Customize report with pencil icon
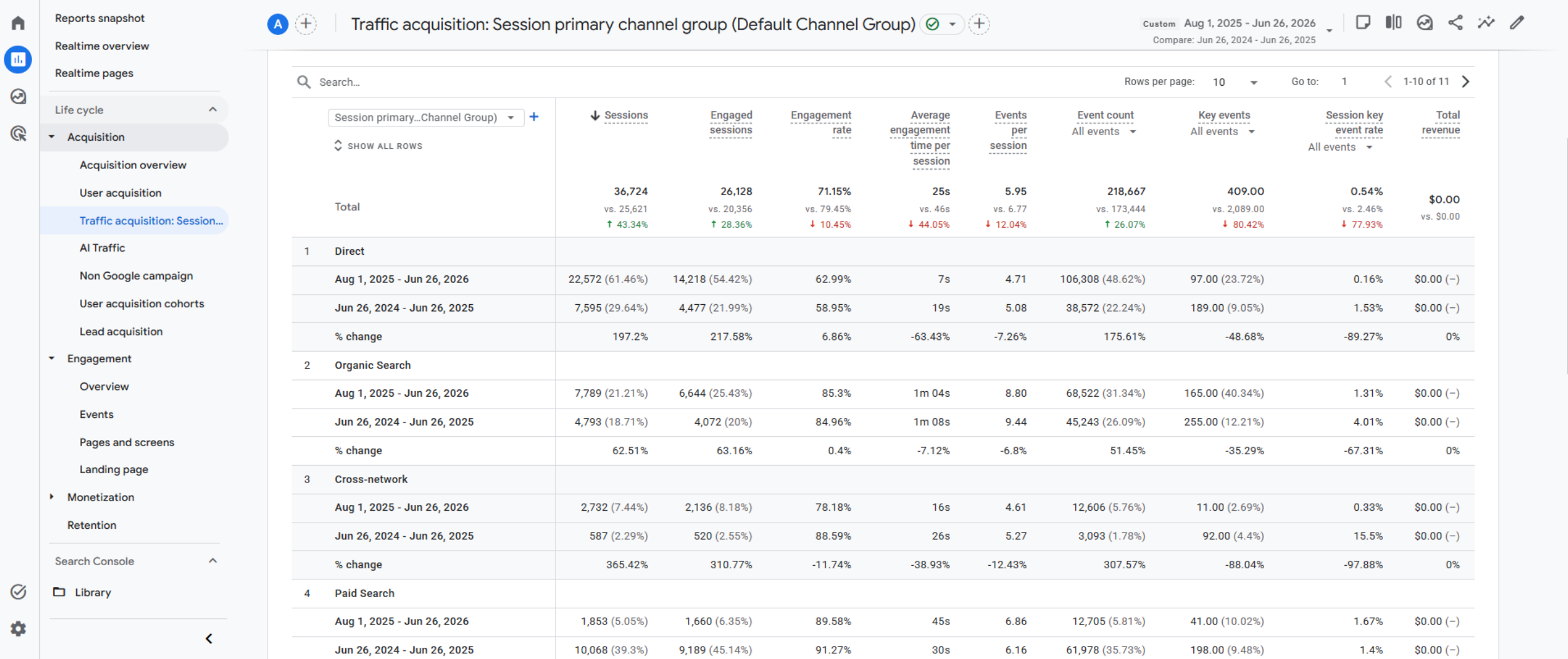 1517,23
